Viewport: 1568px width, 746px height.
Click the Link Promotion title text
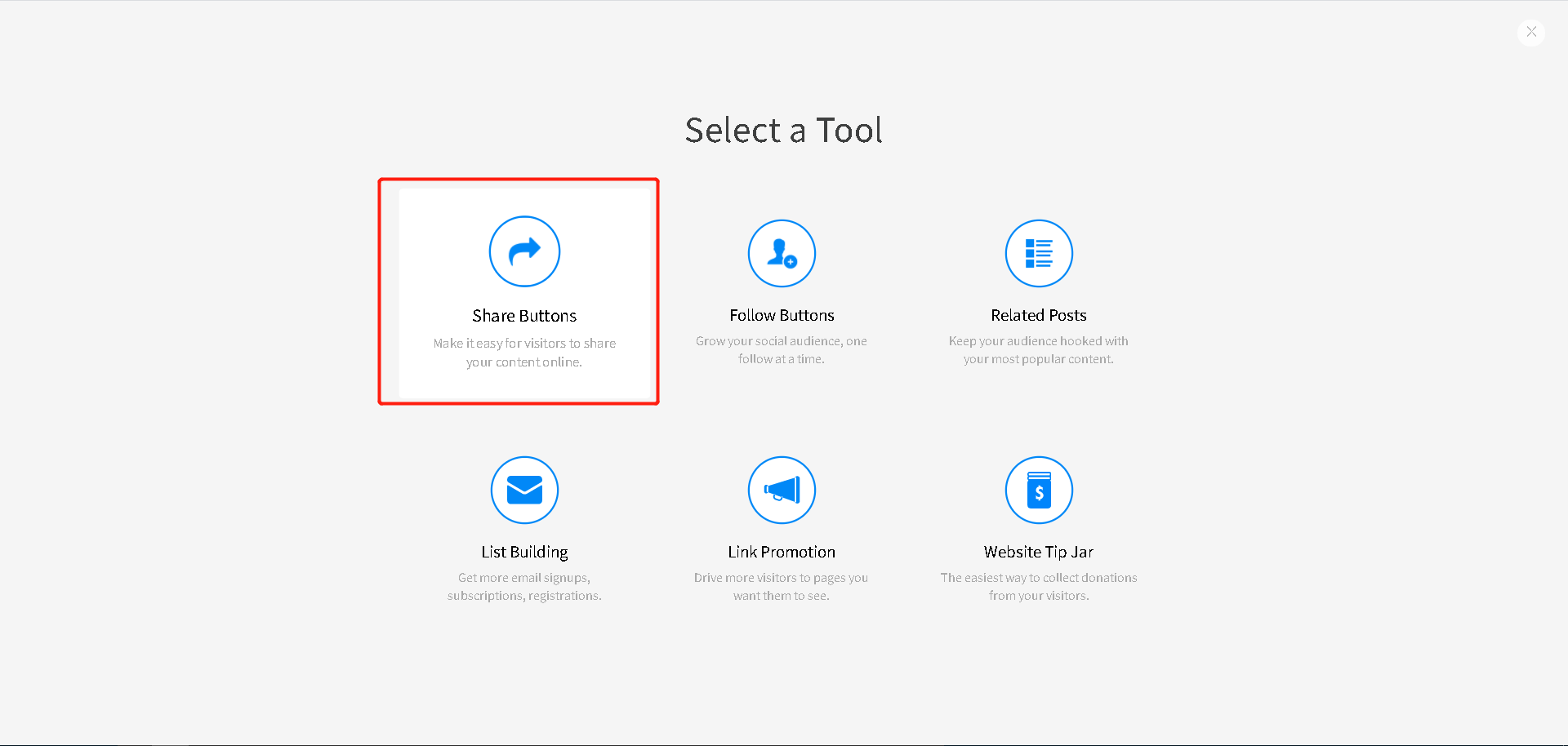point(782,552)
